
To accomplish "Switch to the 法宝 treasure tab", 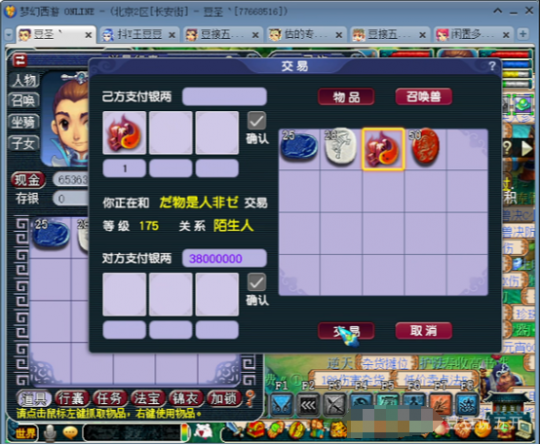I will [147, 399].
